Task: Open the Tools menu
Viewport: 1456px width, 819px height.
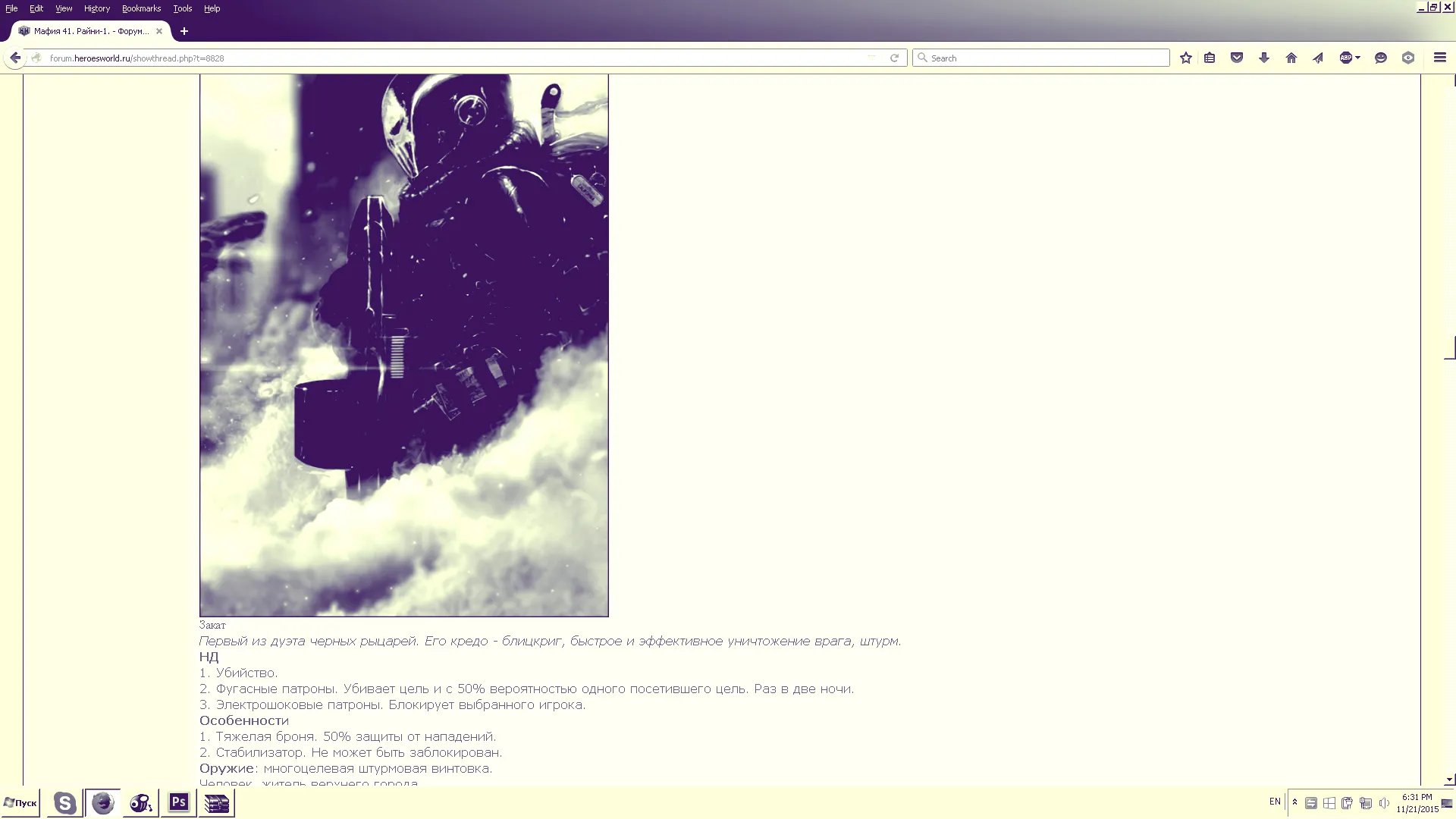Action: tap(182, 8)
